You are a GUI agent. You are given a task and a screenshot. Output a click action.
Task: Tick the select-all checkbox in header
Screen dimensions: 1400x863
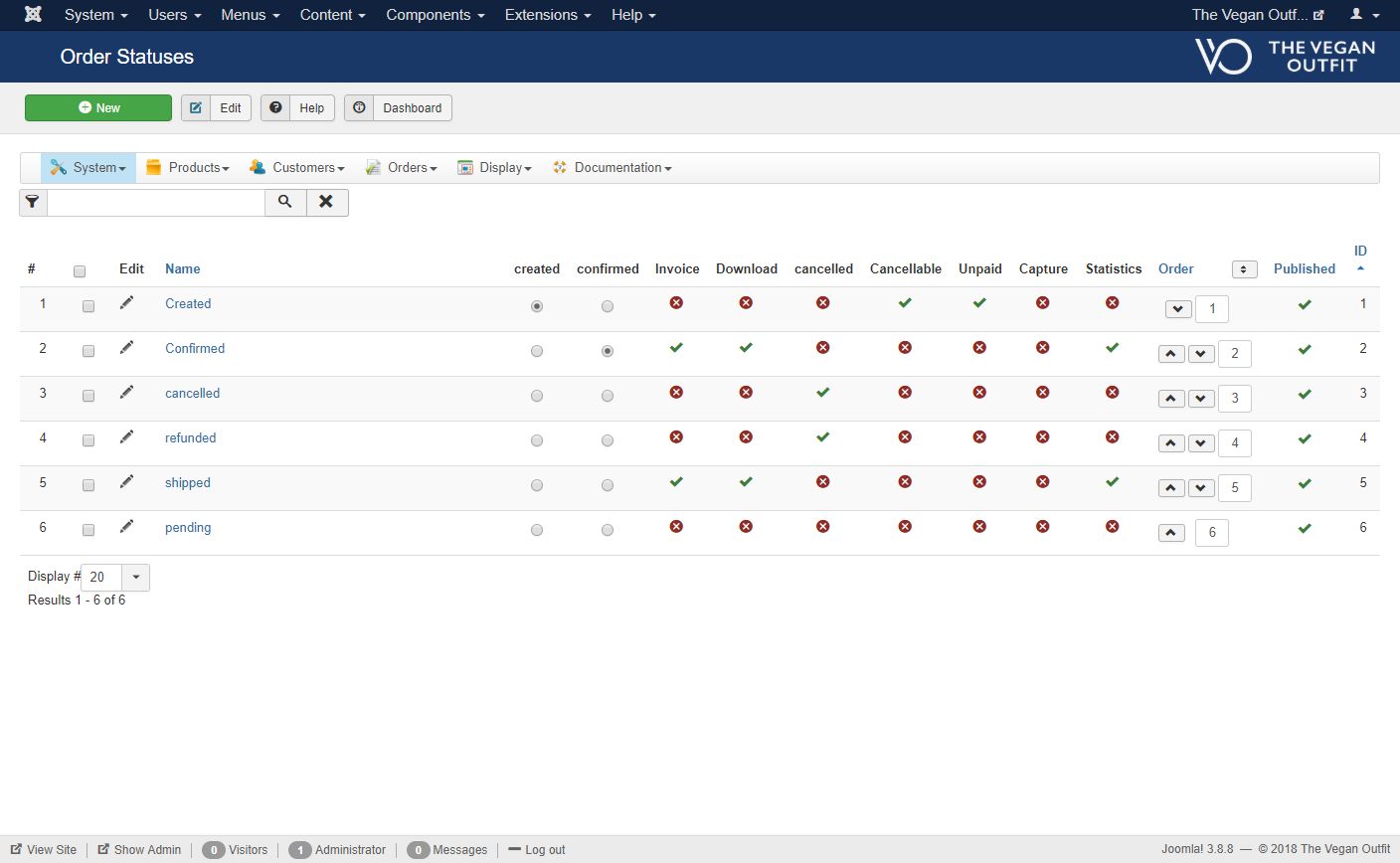pos(80,270)
